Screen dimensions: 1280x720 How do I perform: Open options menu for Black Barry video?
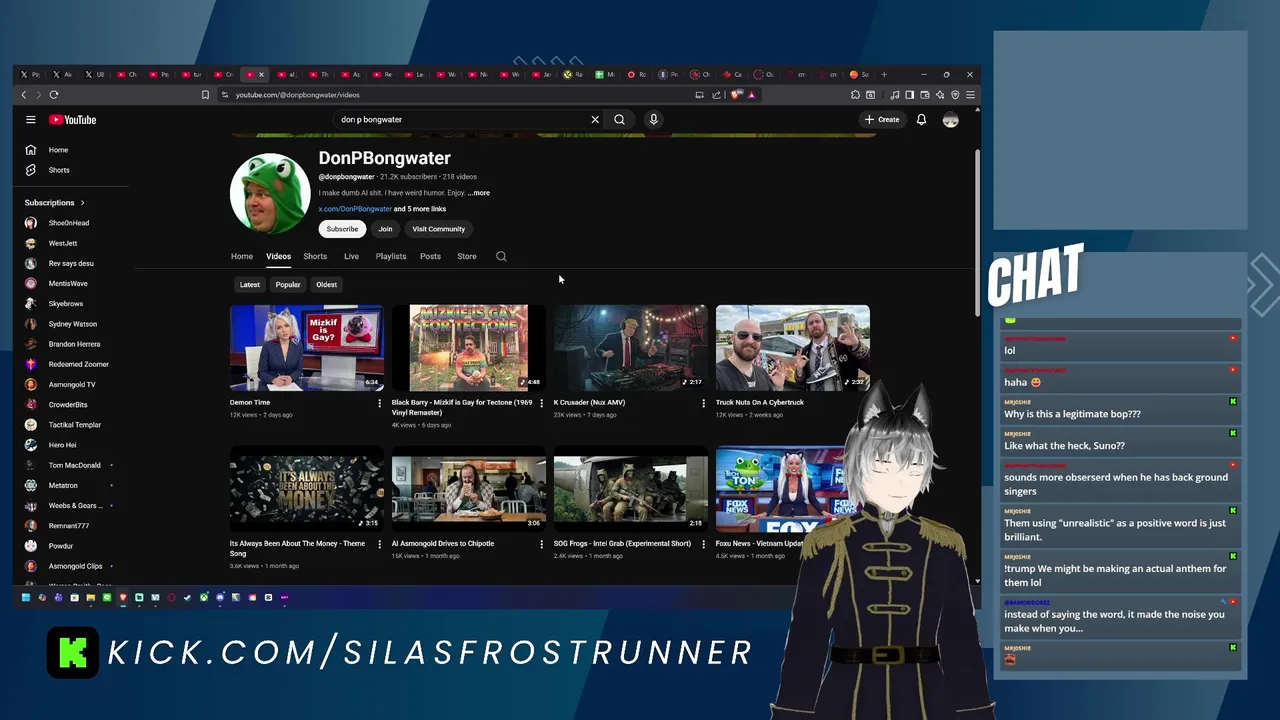pos(541,403)
